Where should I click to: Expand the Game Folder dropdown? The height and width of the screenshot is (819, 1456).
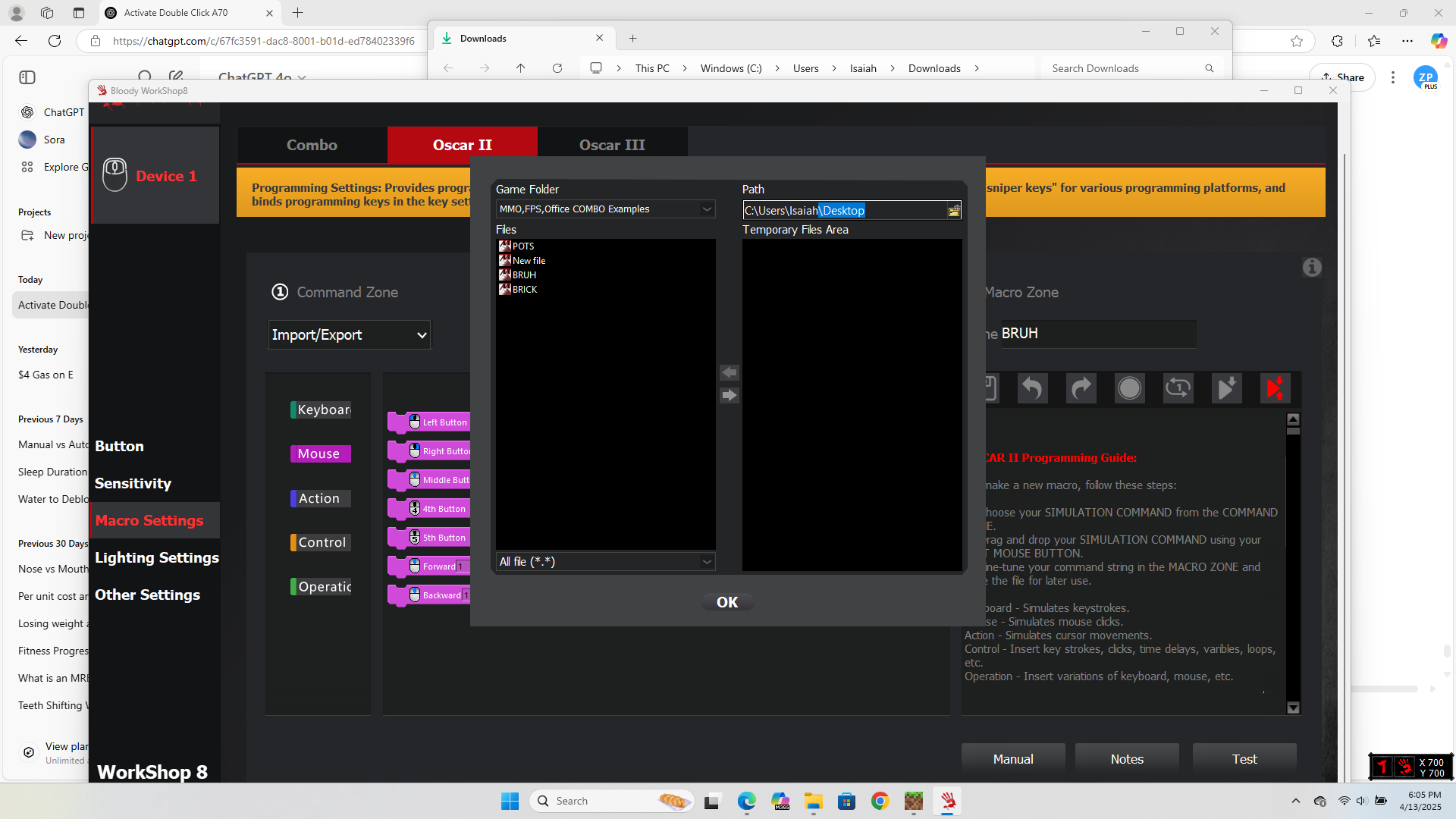click(x=706, y=209)
